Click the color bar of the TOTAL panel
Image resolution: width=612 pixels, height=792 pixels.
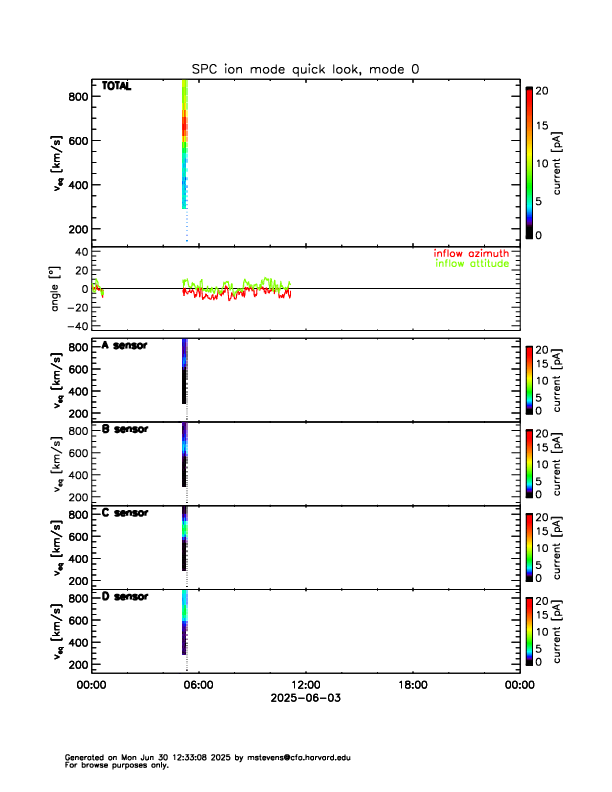tap(528, 163)
